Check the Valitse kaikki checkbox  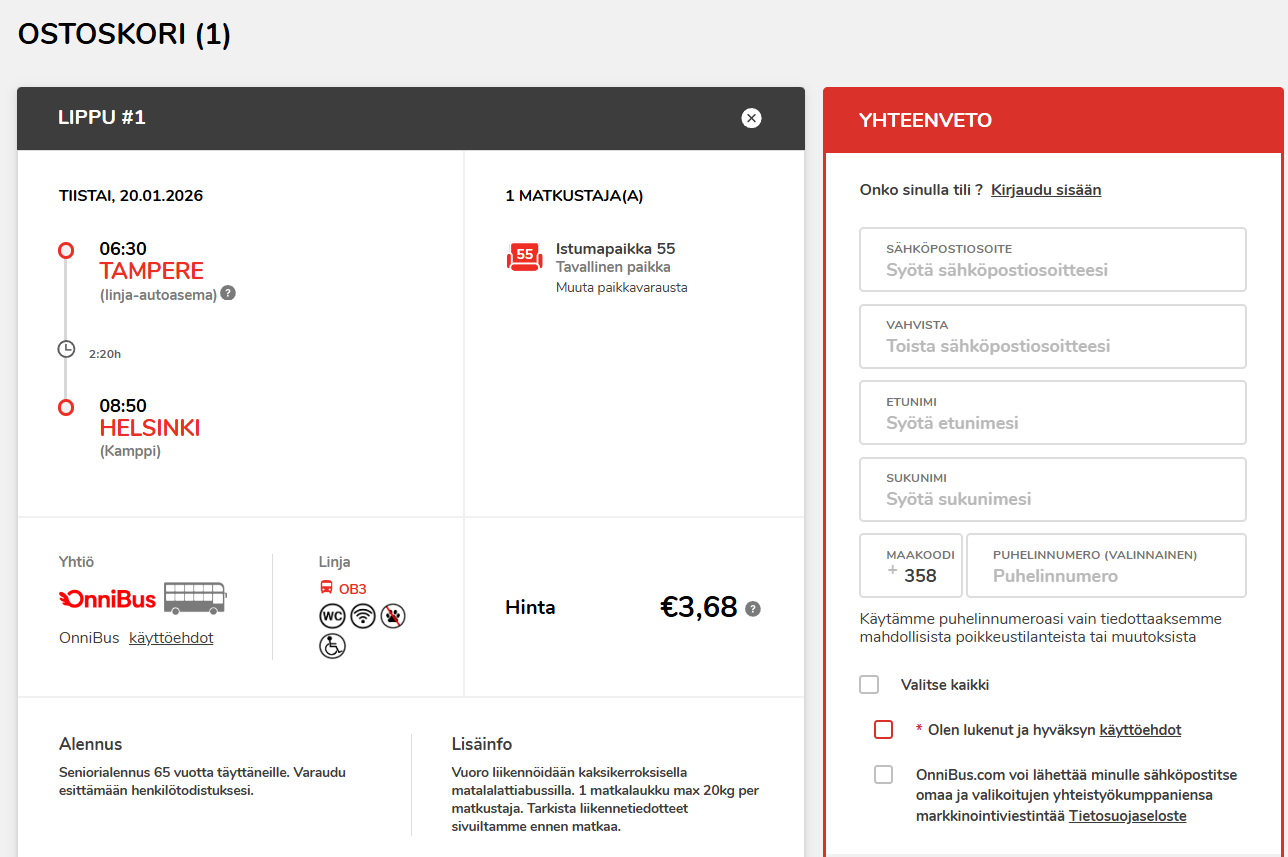tap(869, 684)
